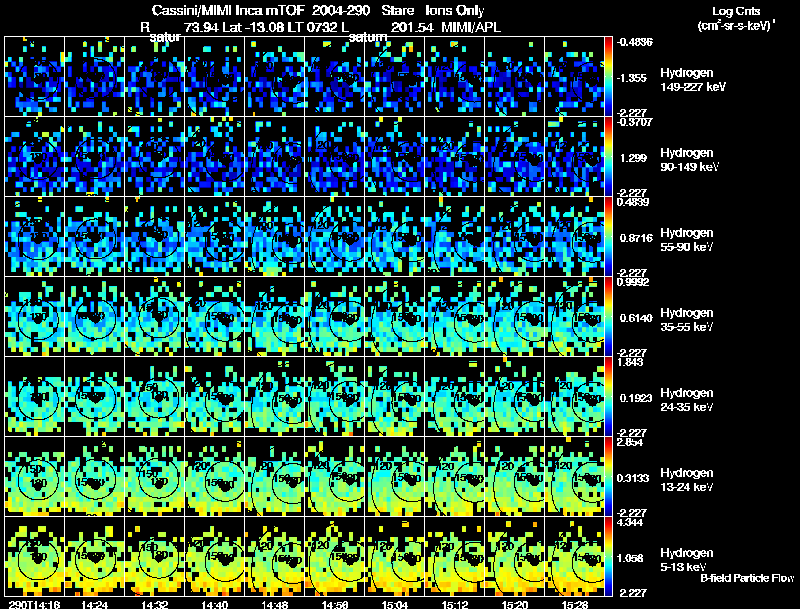Screen dimensions: 800x609
Task: Select the 149-227 keV image at 15:12
Action: pos(455,77)
